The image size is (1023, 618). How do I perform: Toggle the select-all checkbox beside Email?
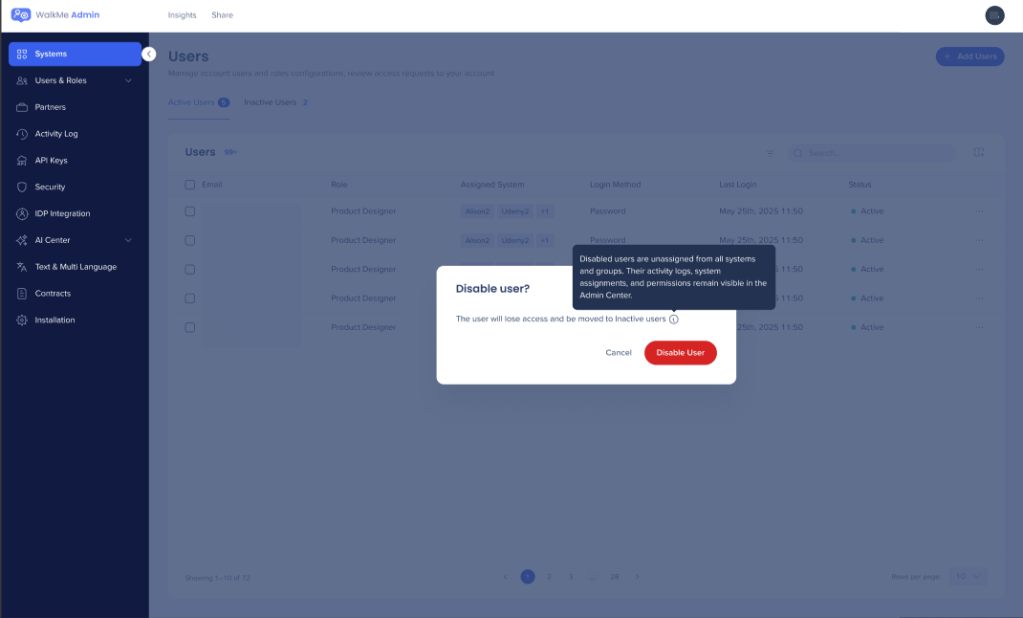[x=190, y=185]
